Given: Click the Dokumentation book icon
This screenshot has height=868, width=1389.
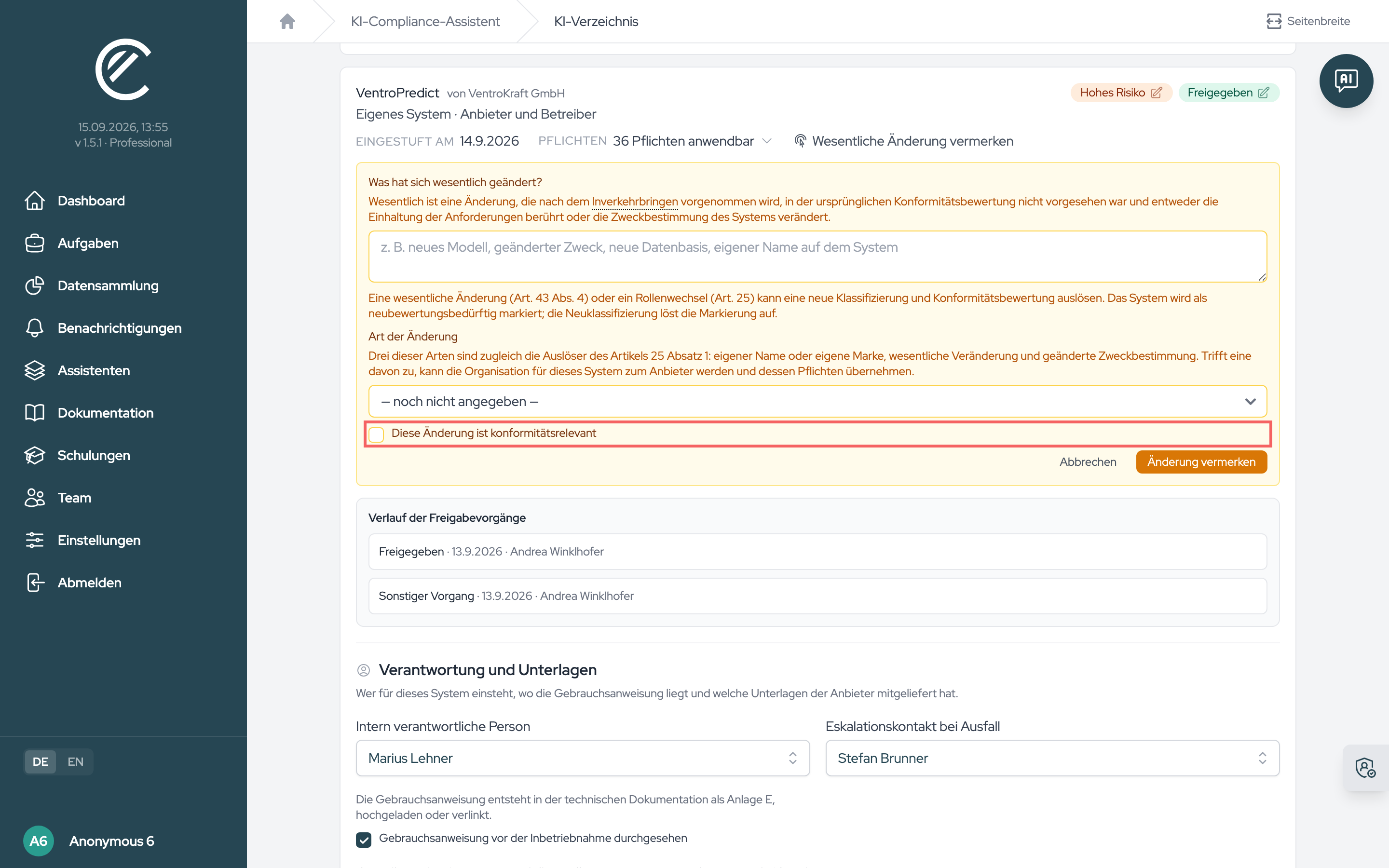Looking at the screenshot, I should tap(34, 413).
